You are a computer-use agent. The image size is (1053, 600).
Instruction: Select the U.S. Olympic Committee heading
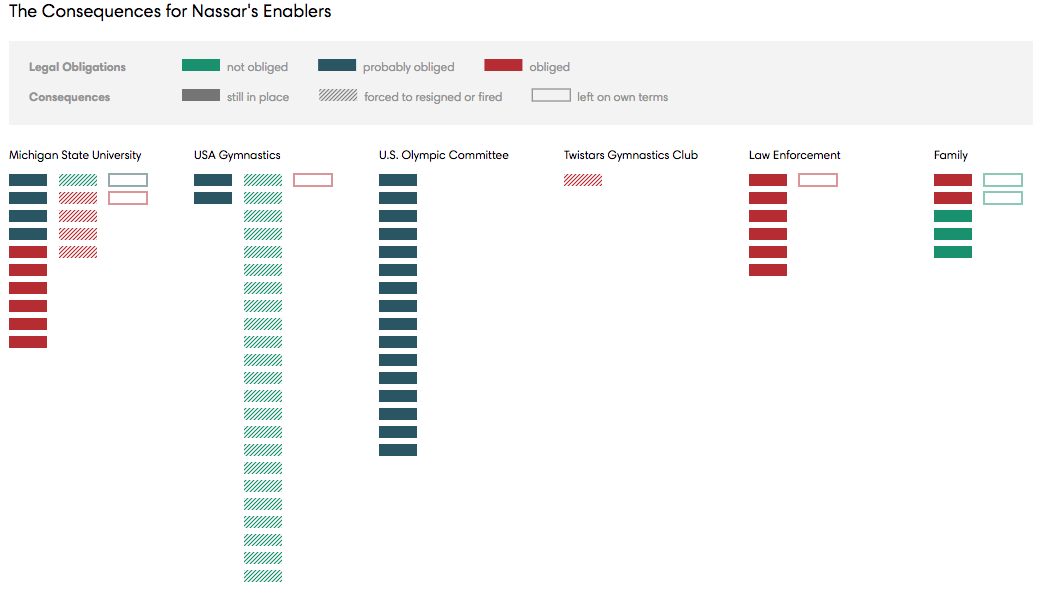pyautogui.click(x=443, y=155)
